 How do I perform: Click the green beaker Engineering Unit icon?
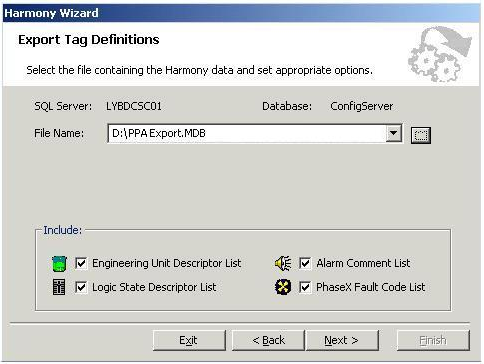[60, 264]
